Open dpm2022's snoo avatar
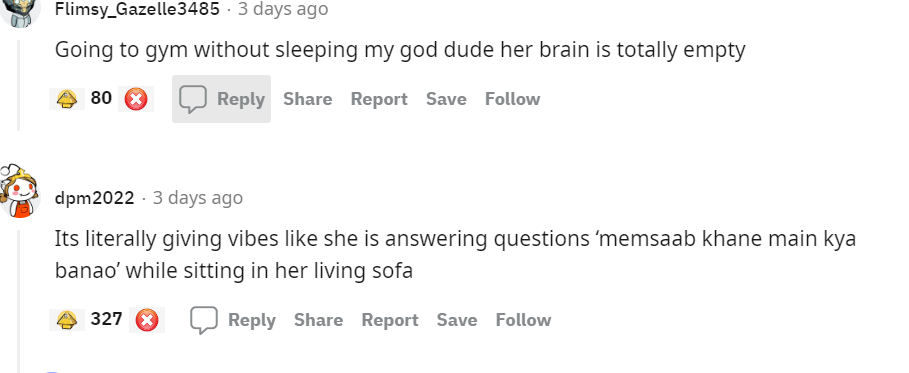 19,191
